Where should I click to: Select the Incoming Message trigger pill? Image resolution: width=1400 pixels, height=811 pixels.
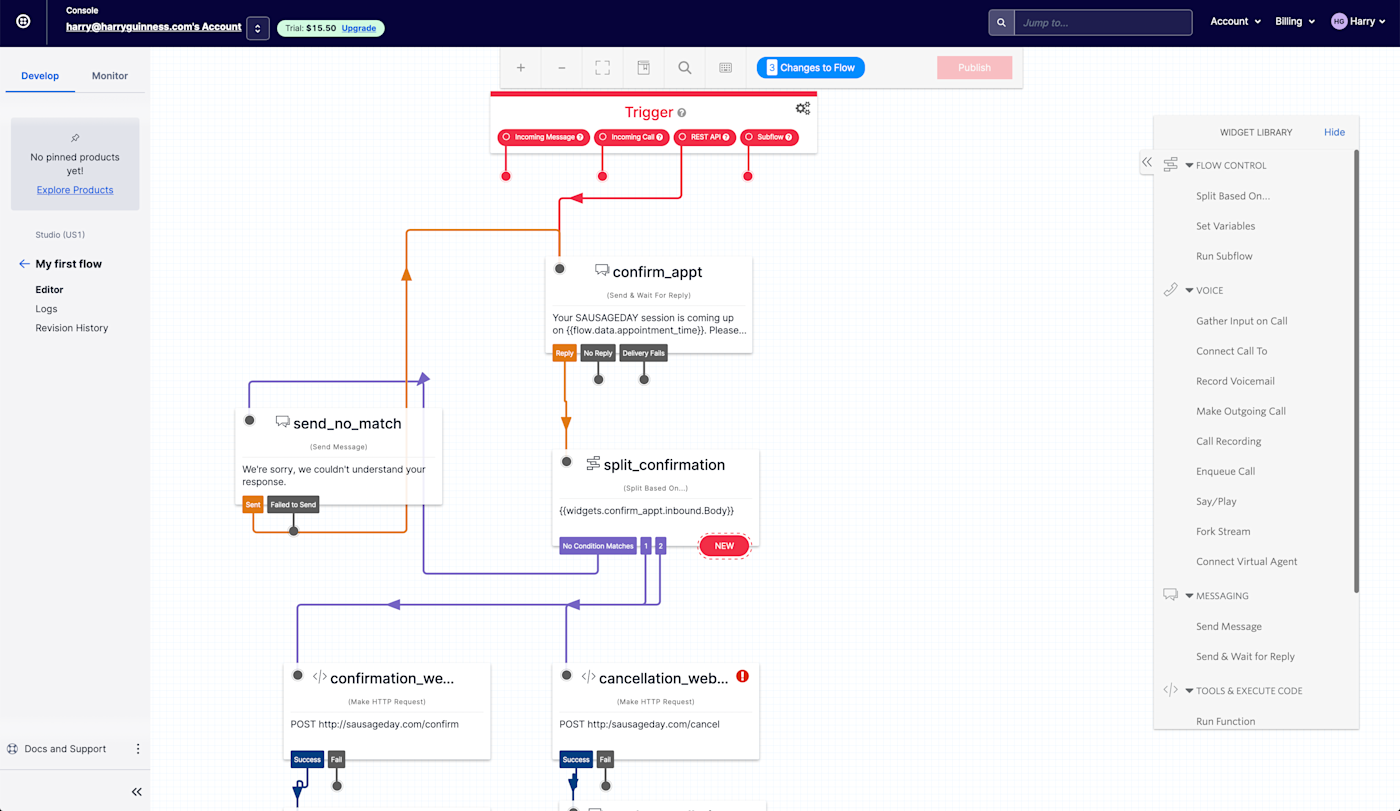pyautogui.click(x=544, y=137)
